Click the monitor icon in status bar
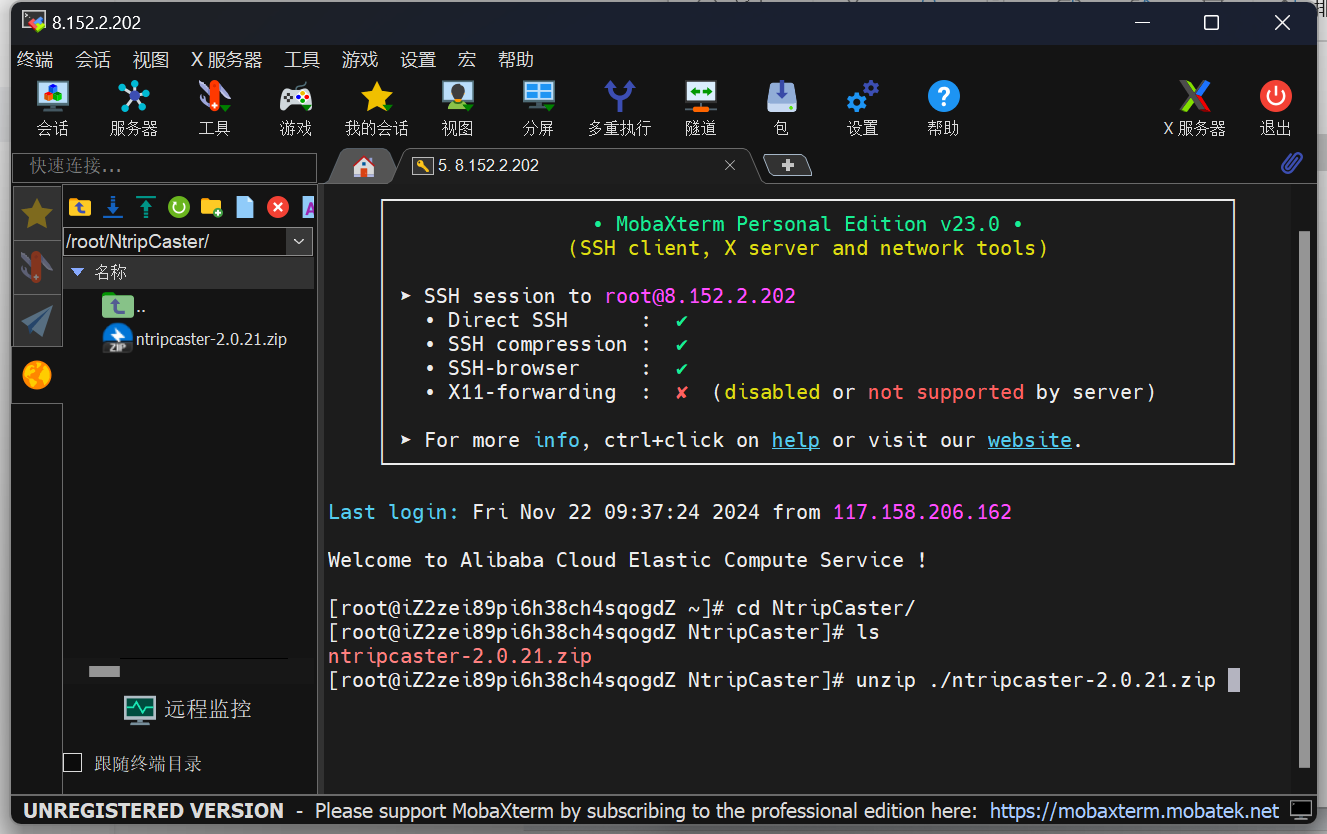 (1300, 809)
